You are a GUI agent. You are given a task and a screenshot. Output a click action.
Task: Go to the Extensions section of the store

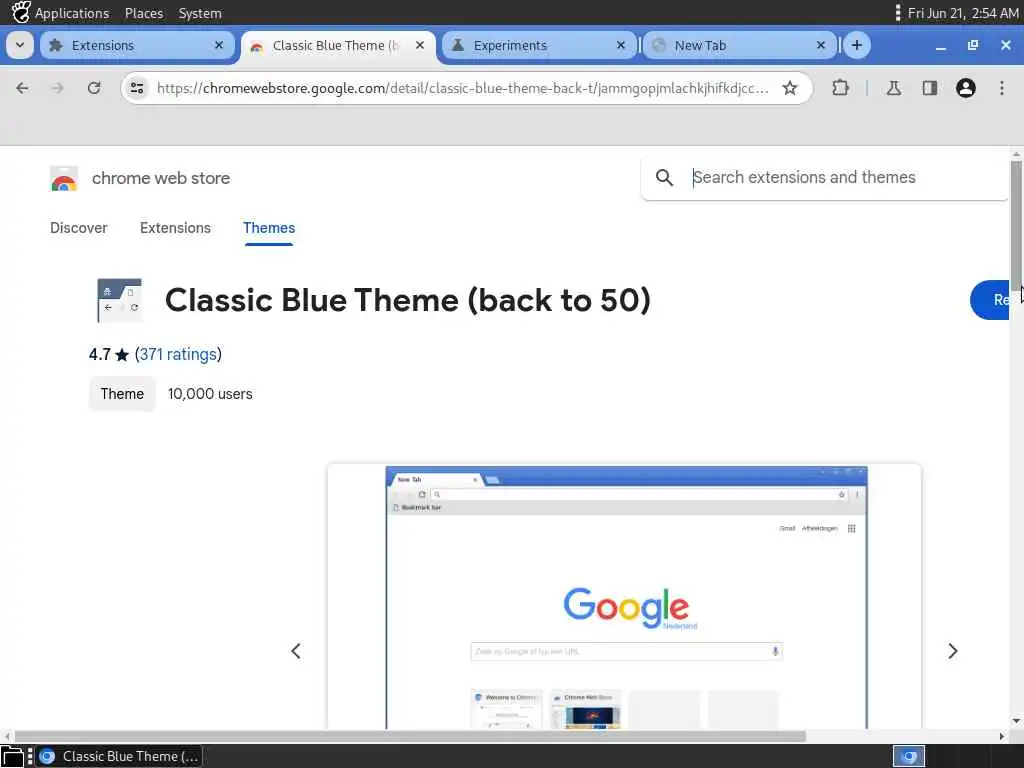pyautogui.click(x=175, y=228)
